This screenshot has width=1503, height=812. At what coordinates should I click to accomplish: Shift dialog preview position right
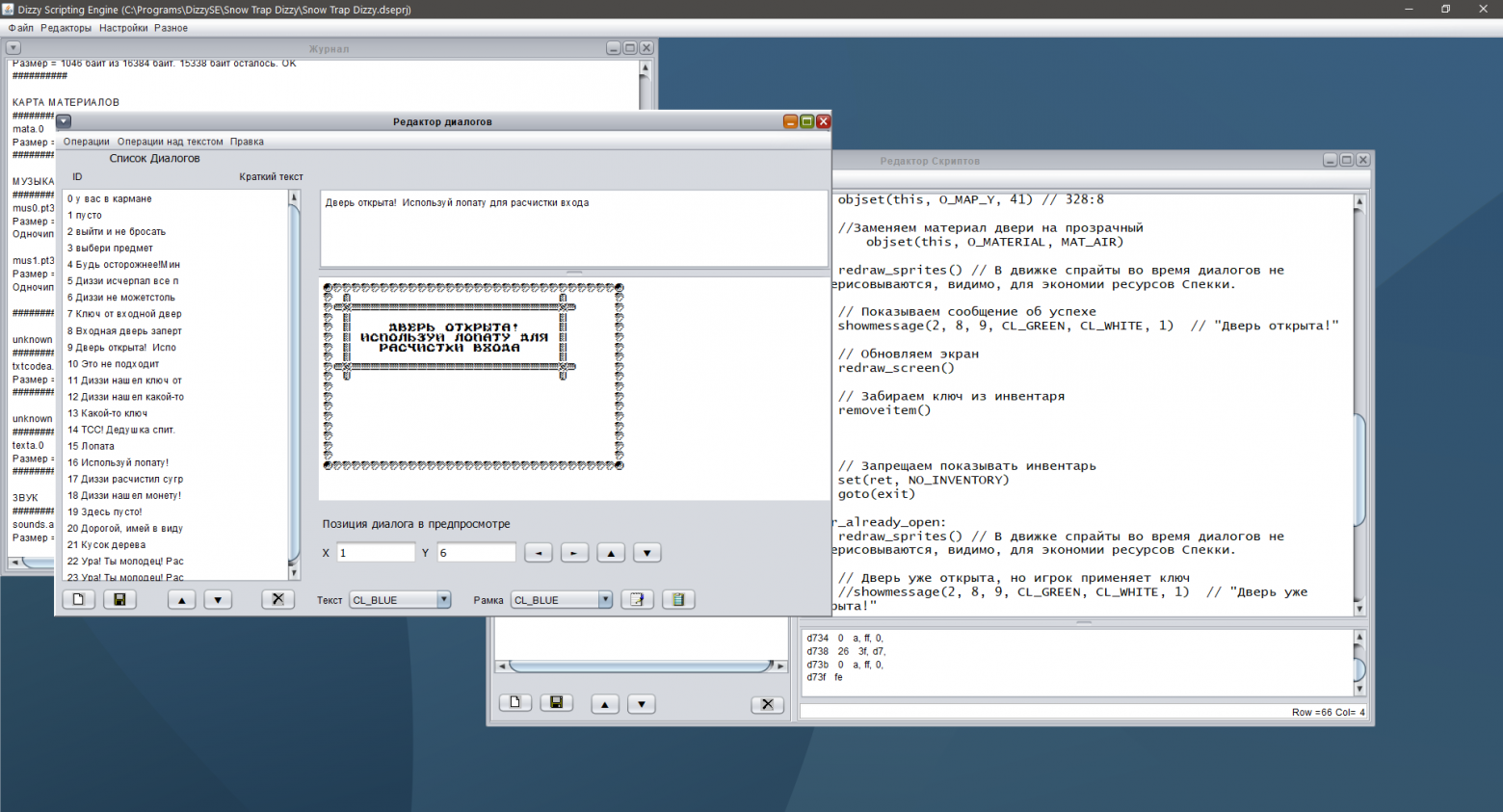(574, 553)
